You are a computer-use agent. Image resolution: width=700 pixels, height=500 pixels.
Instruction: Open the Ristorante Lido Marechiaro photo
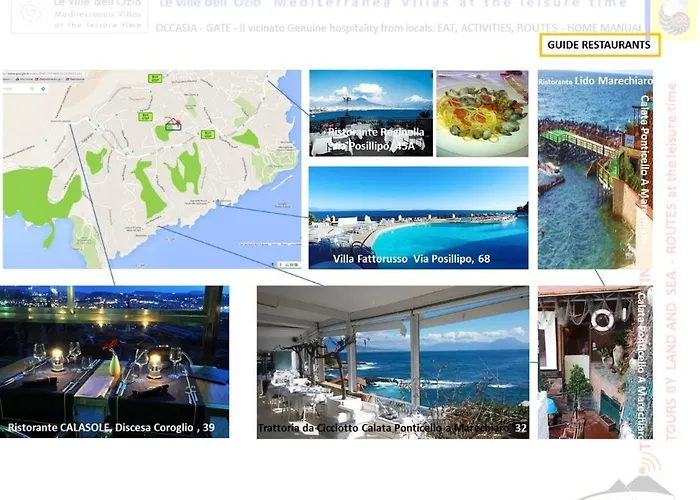[595, 170]
